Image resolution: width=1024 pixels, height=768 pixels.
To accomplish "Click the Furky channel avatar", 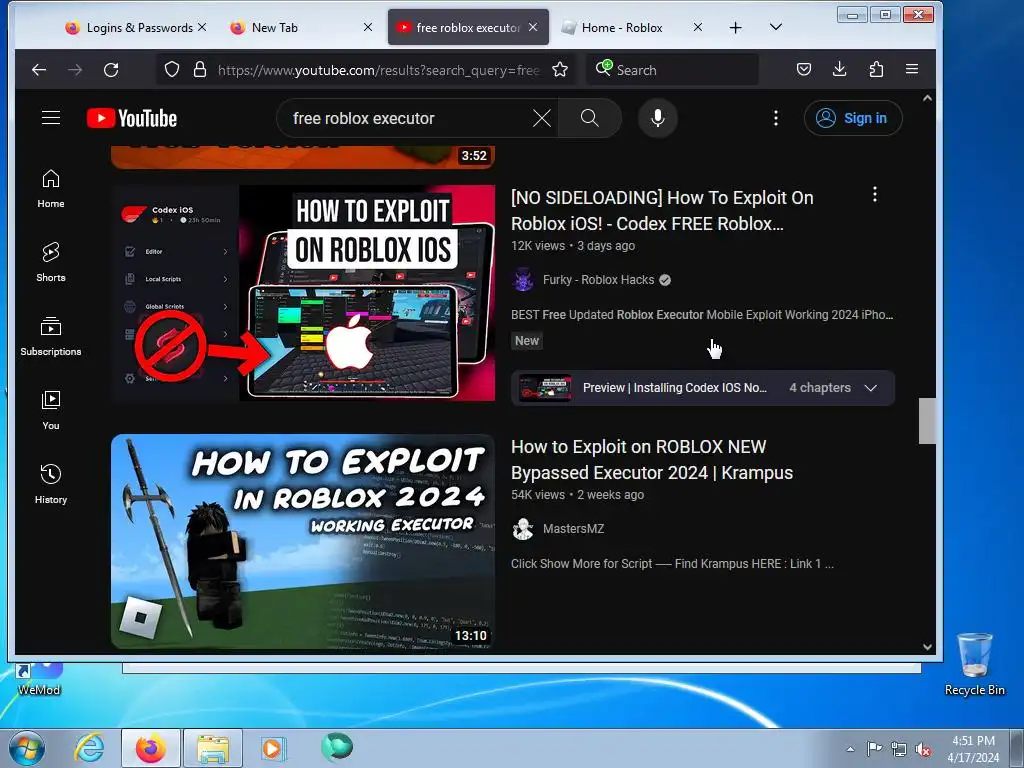I will click(x=522, y=280).
